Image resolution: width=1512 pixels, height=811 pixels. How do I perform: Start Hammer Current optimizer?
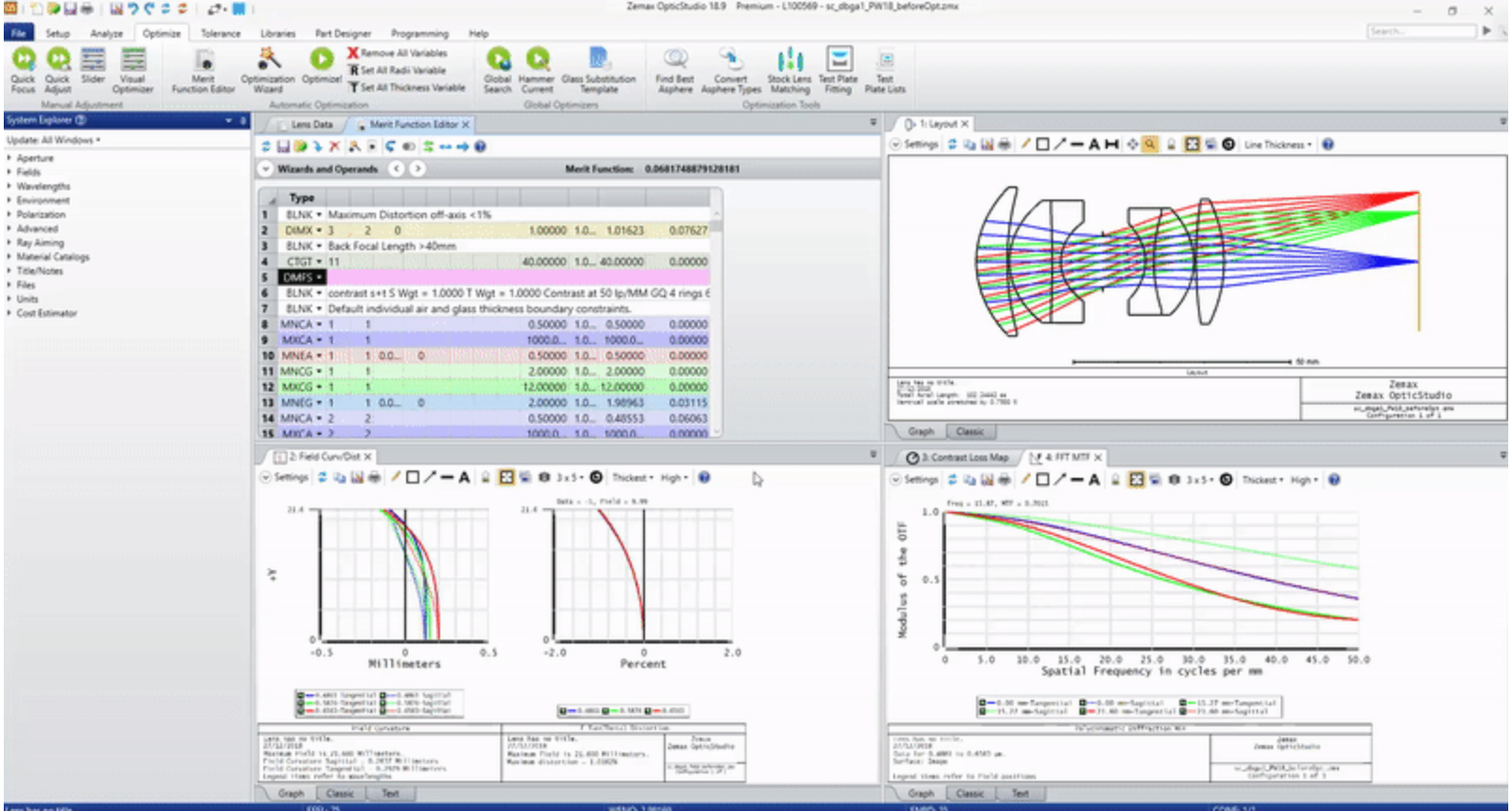pyautogui.click(x=537, y=70)
